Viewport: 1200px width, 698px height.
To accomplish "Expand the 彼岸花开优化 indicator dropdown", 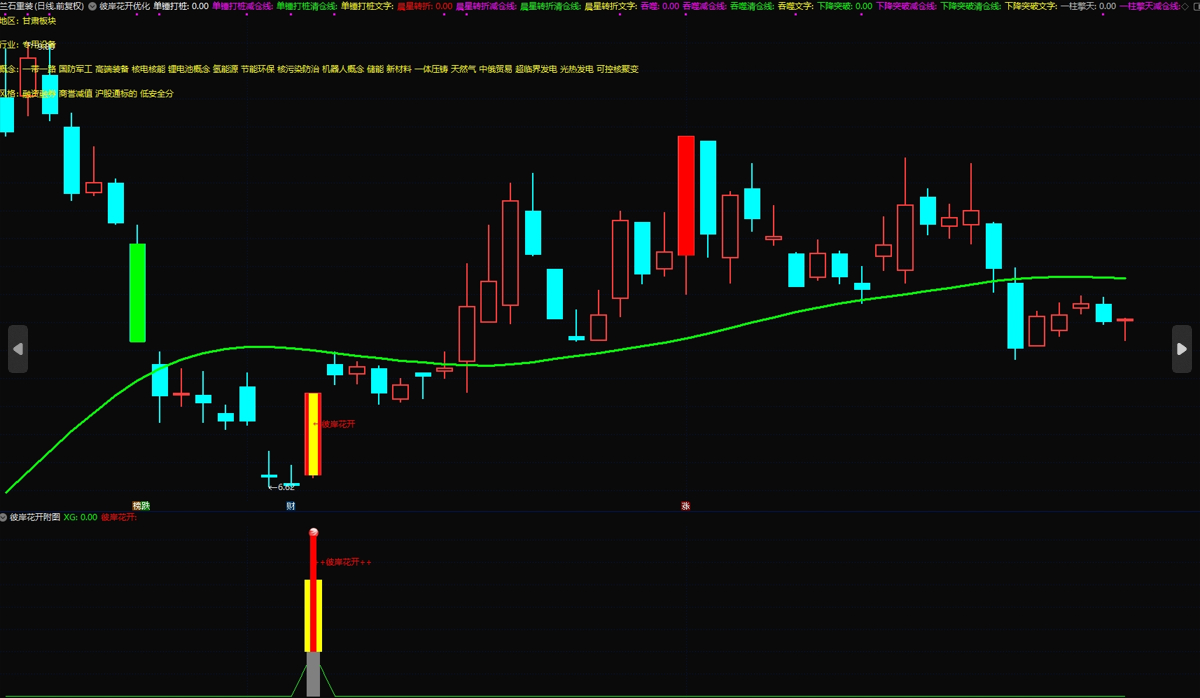I will click(x=92, y=6).
